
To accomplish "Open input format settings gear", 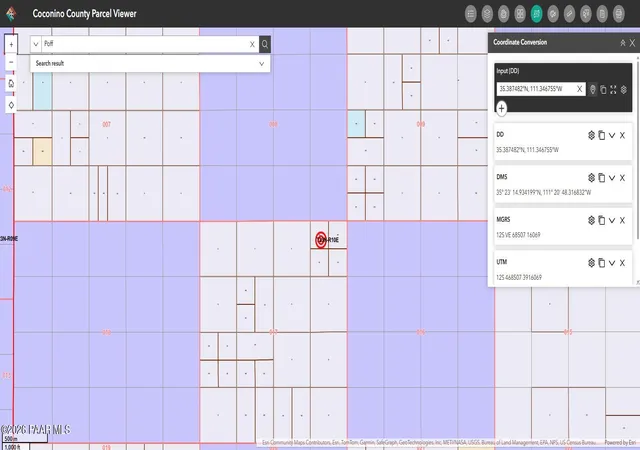I will [624, 89].
